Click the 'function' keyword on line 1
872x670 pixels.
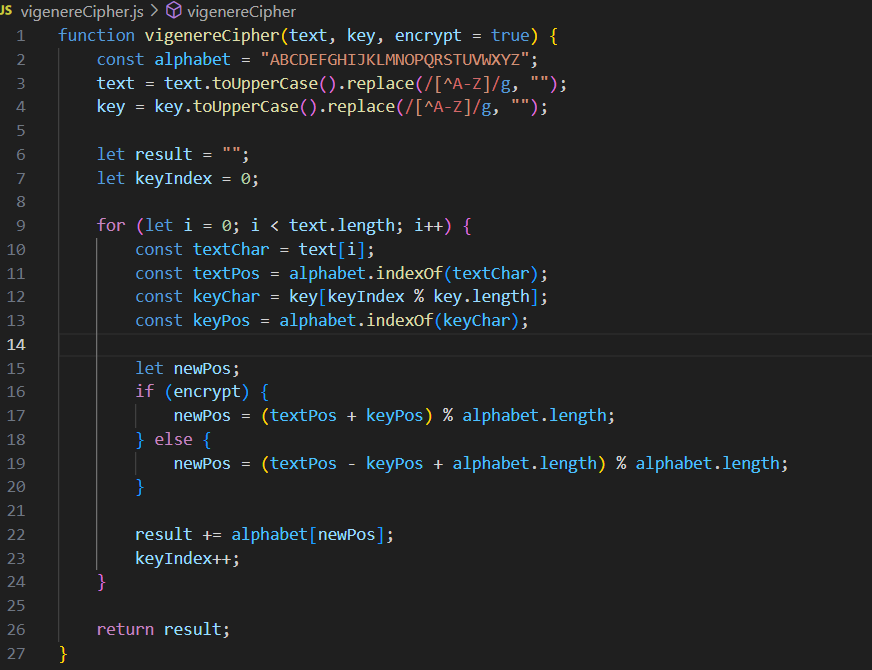[x=96, y=36]
